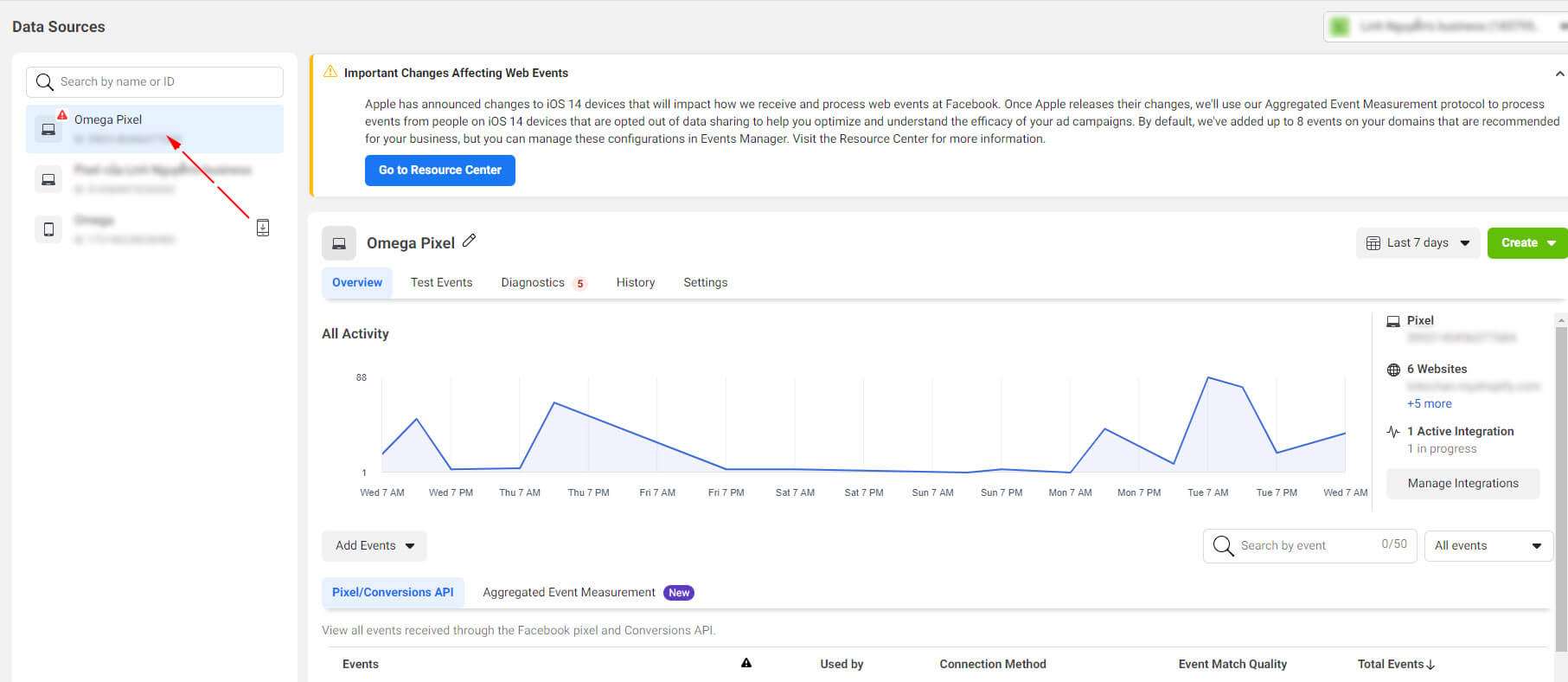Open the Last 7 days date dropdown
This screenshot has height=682, width=1568.
pos(1418,243)
